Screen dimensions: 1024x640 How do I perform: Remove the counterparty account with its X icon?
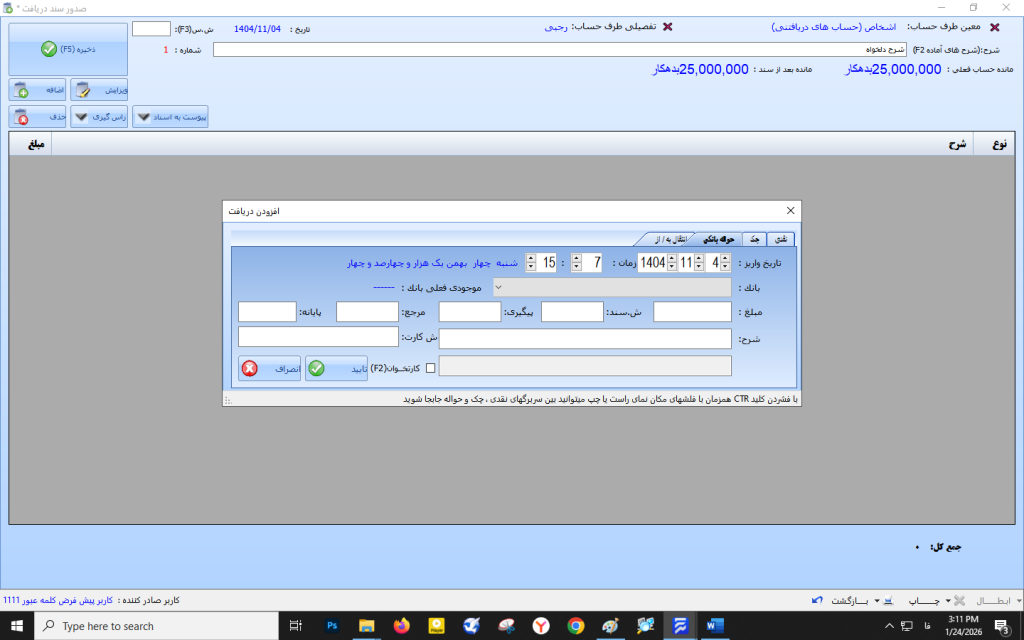[993, 28]
